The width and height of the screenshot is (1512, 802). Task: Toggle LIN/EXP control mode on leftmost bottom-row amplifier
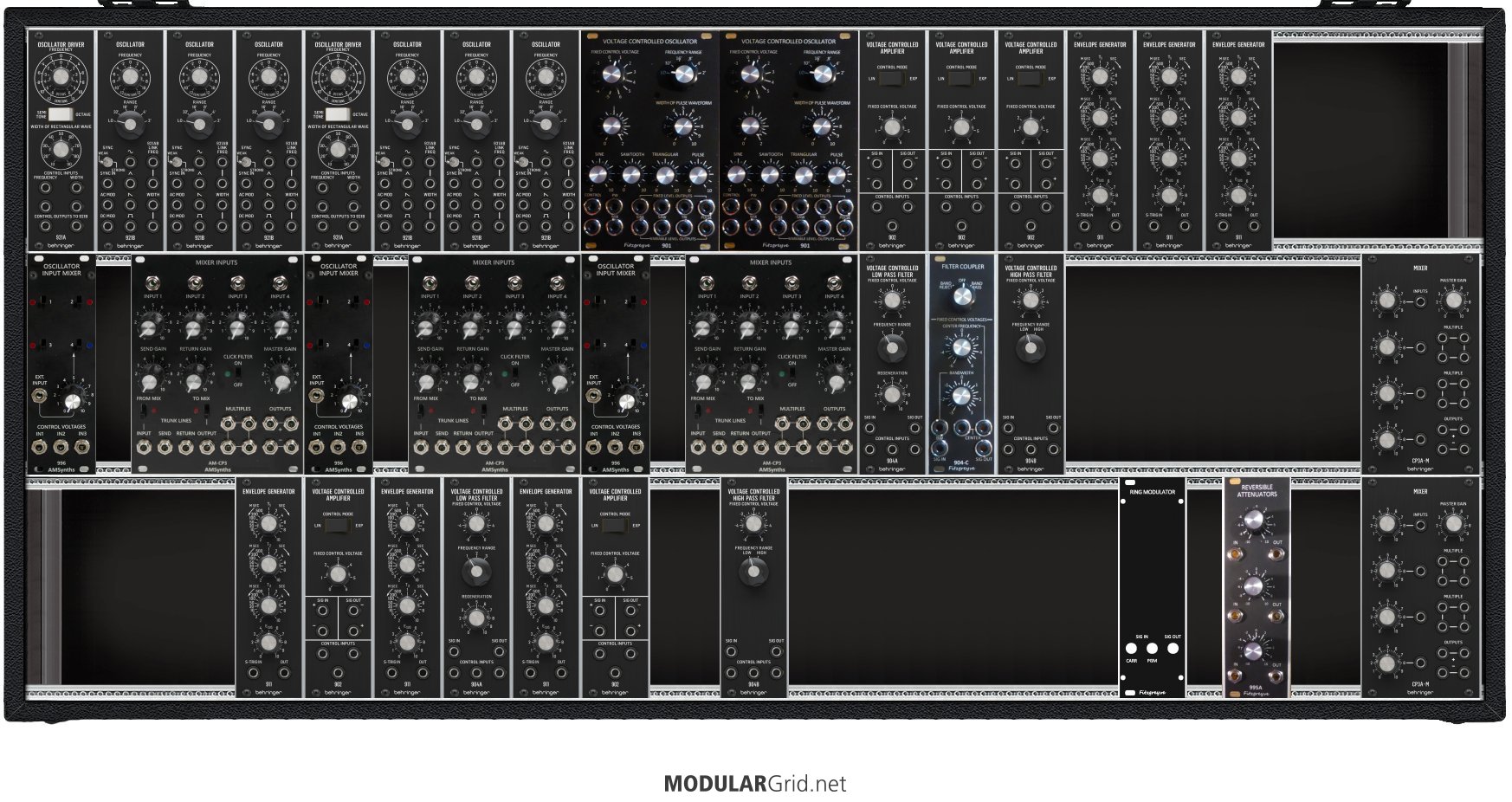click(338, 526)
